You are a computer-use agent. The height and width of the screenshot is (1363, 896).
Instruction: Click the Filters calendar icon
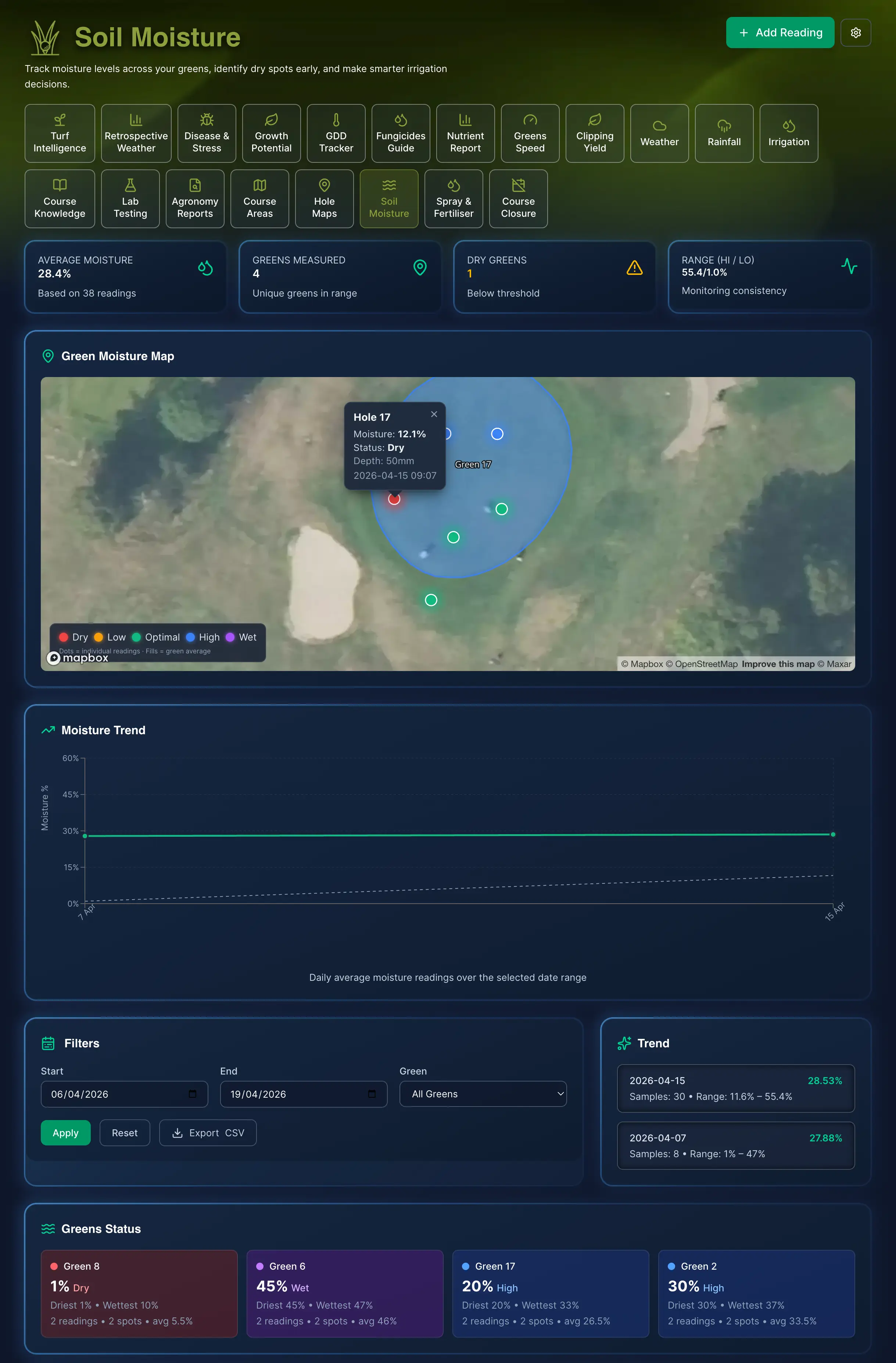pos(48,1043)
